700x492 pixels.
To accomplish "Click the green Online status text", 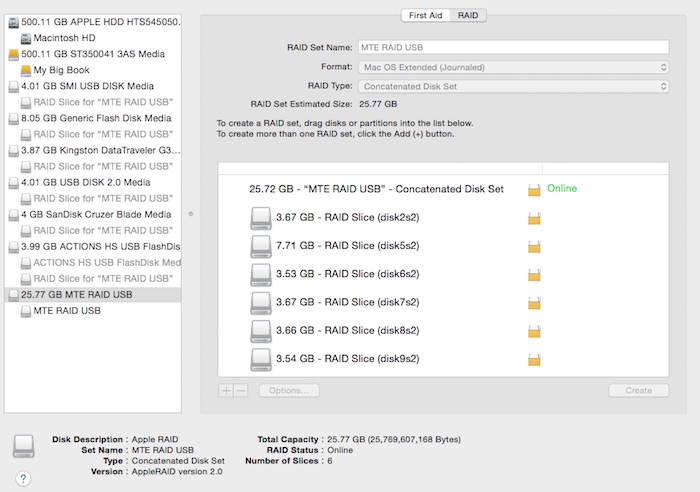I will [x=562, y=188].
